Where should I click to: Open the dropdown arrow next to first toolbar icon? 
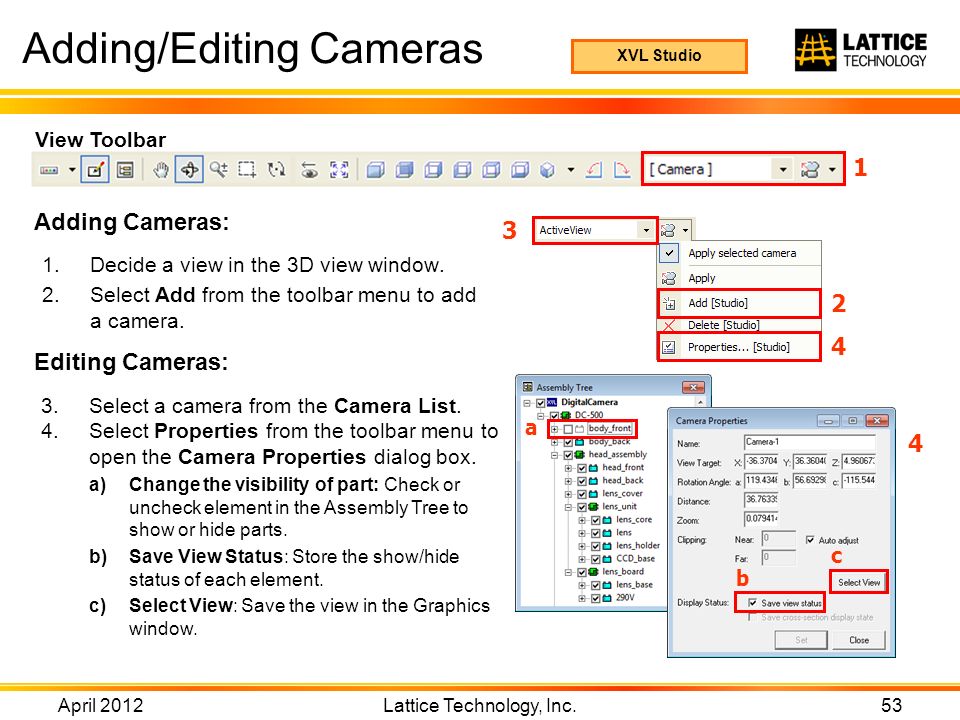(72, 170)
